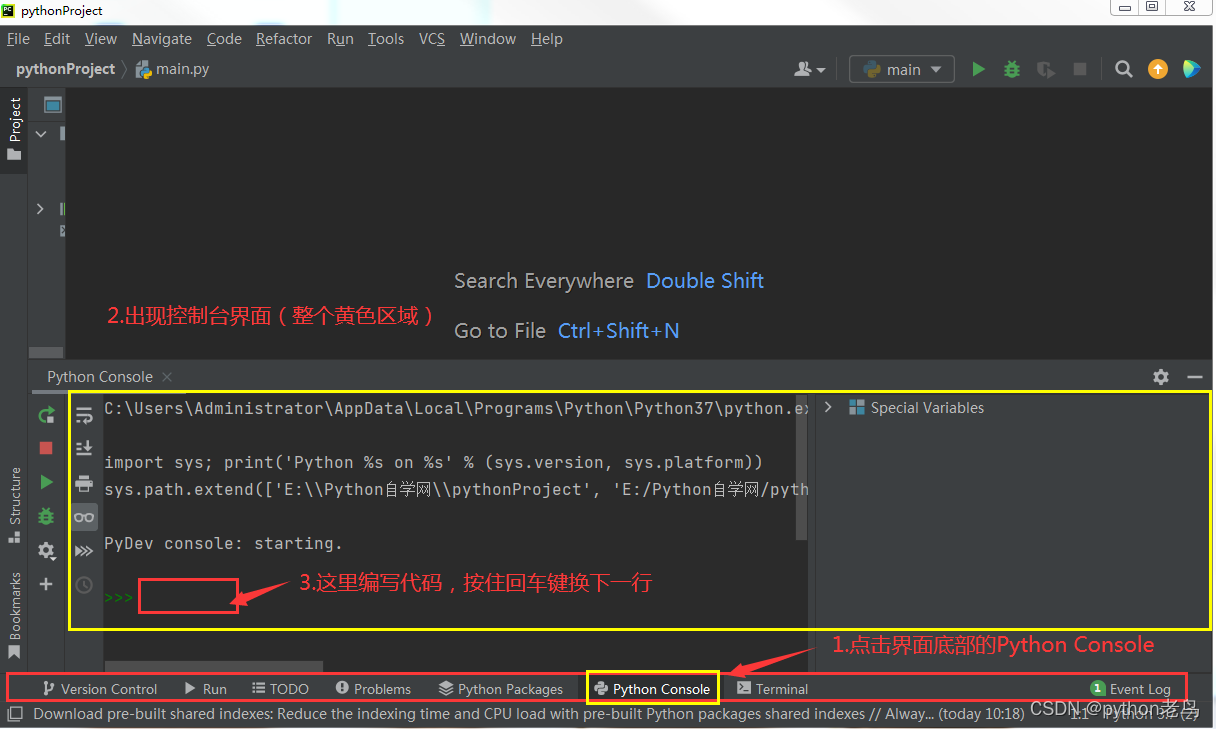Click the 'import sys; print' console line
Viewport: 1216px width, 729px height.
pos(433,463)
